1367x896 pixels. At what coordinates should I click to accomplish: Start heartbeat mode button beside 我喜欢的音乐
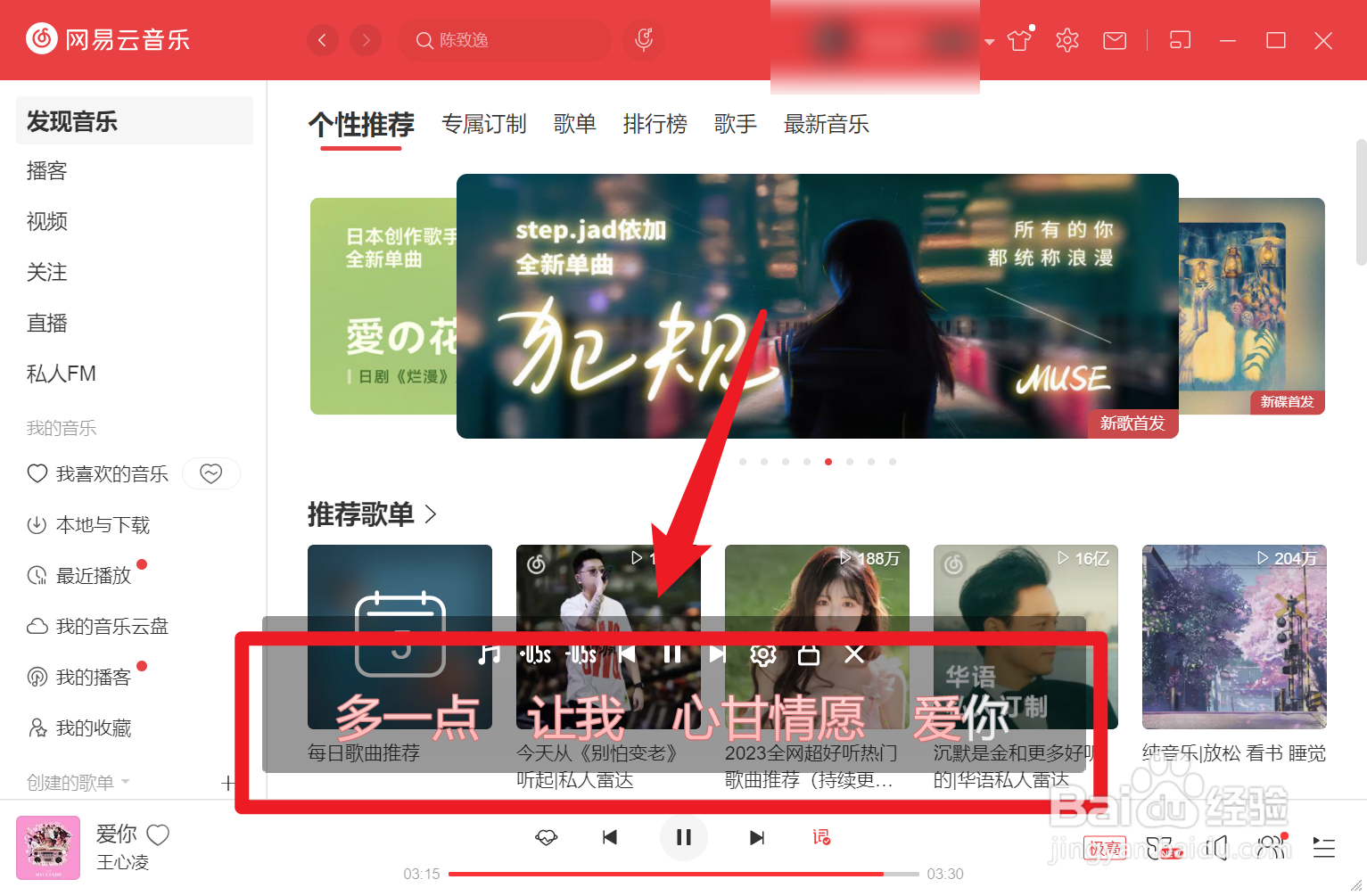click(211, 473)
